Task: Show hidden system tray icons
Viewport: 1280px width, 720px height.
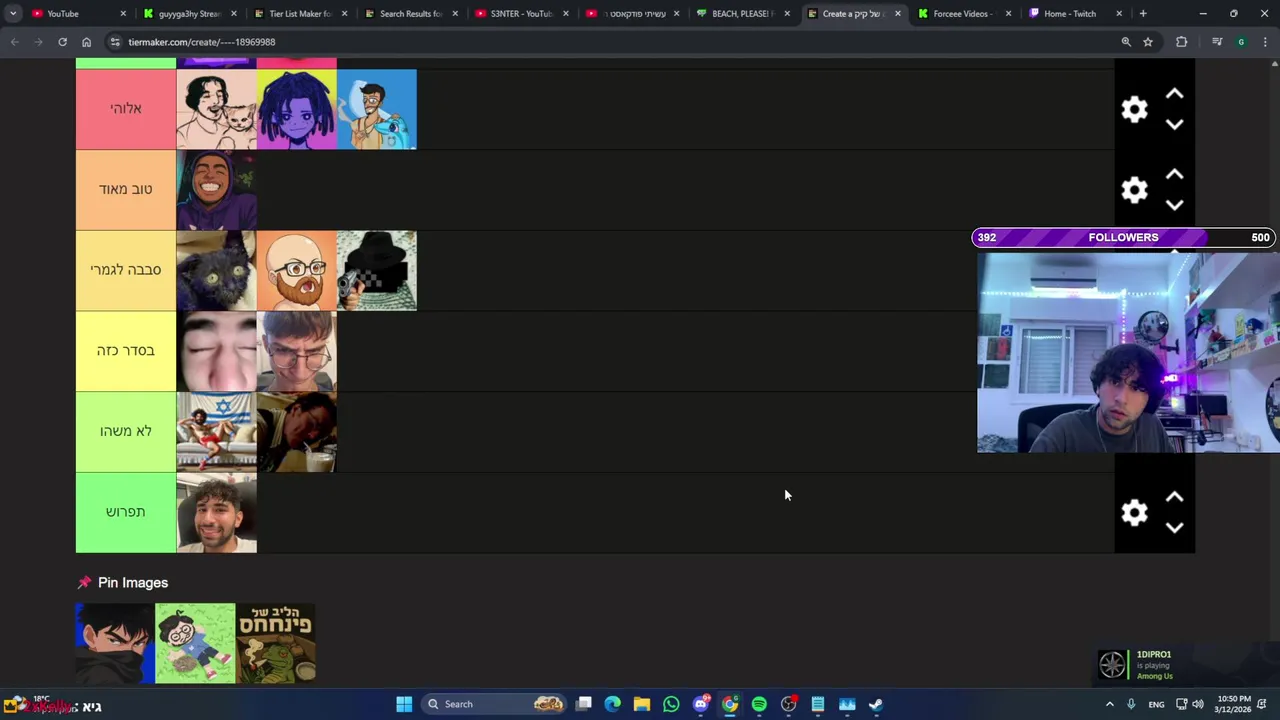Action: tap(1109, 704)
